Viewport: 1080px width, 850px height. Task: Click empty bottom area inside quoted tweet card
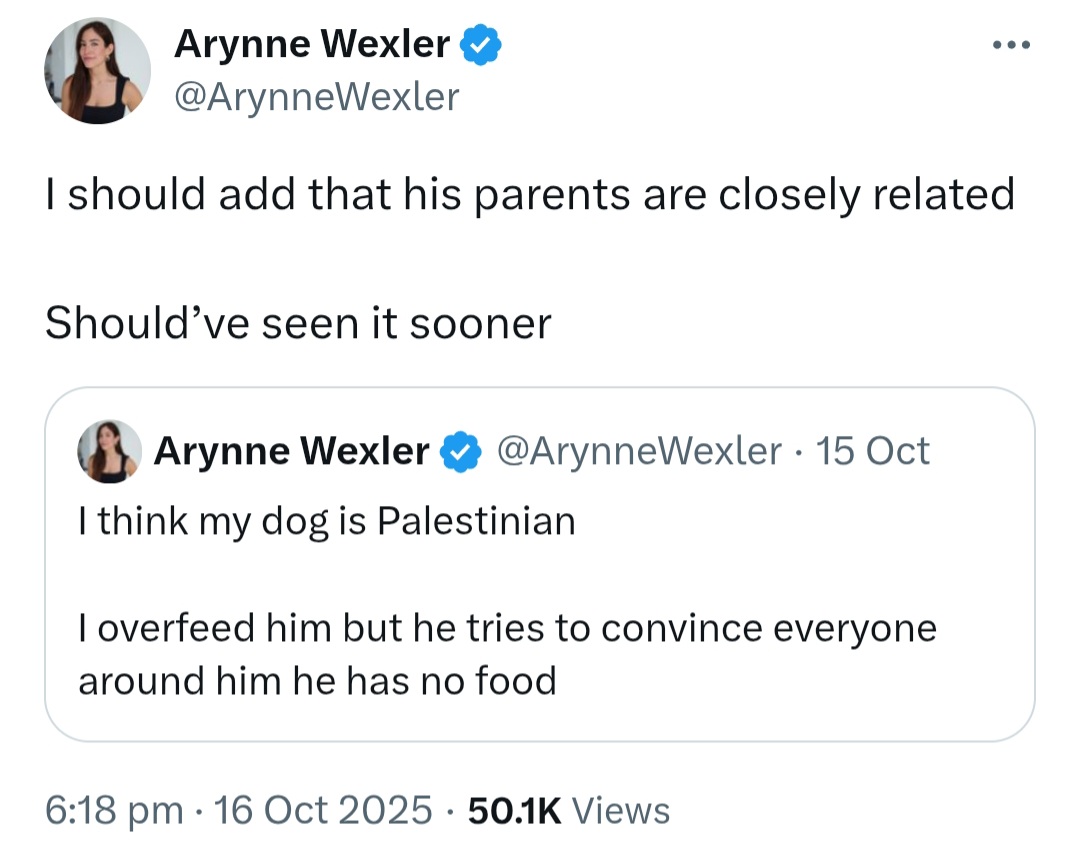(x=540, y=722)
